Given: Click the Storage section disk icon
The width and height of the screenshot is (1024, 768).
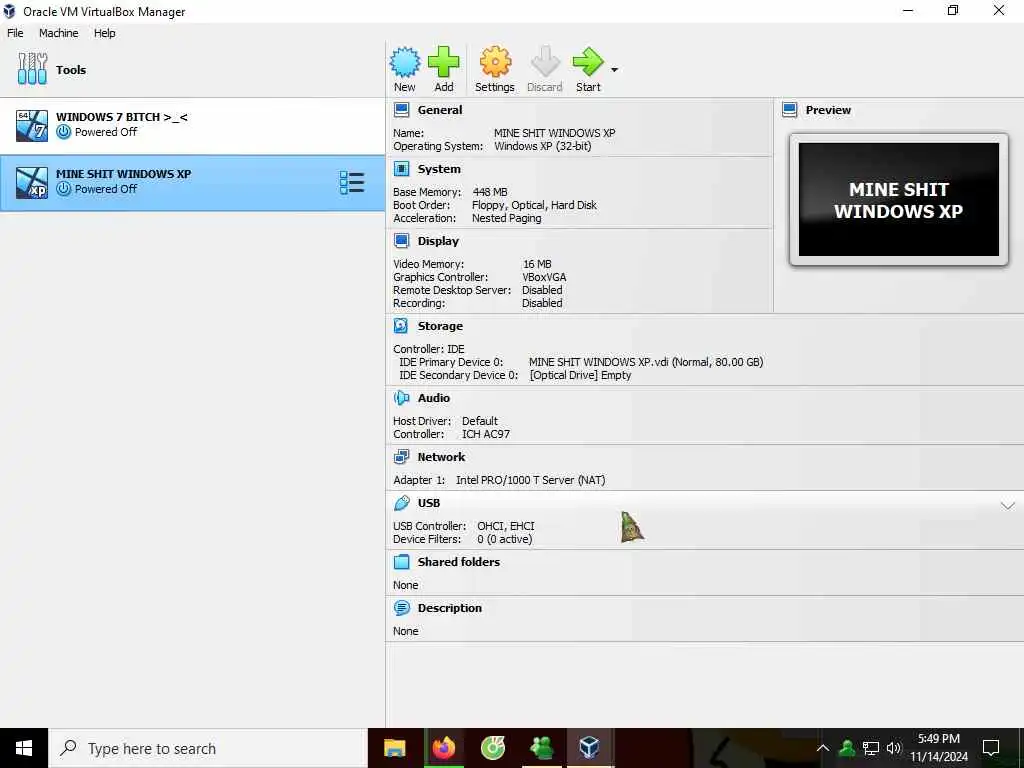Looking at the screenshot, I should pos(402,325).
